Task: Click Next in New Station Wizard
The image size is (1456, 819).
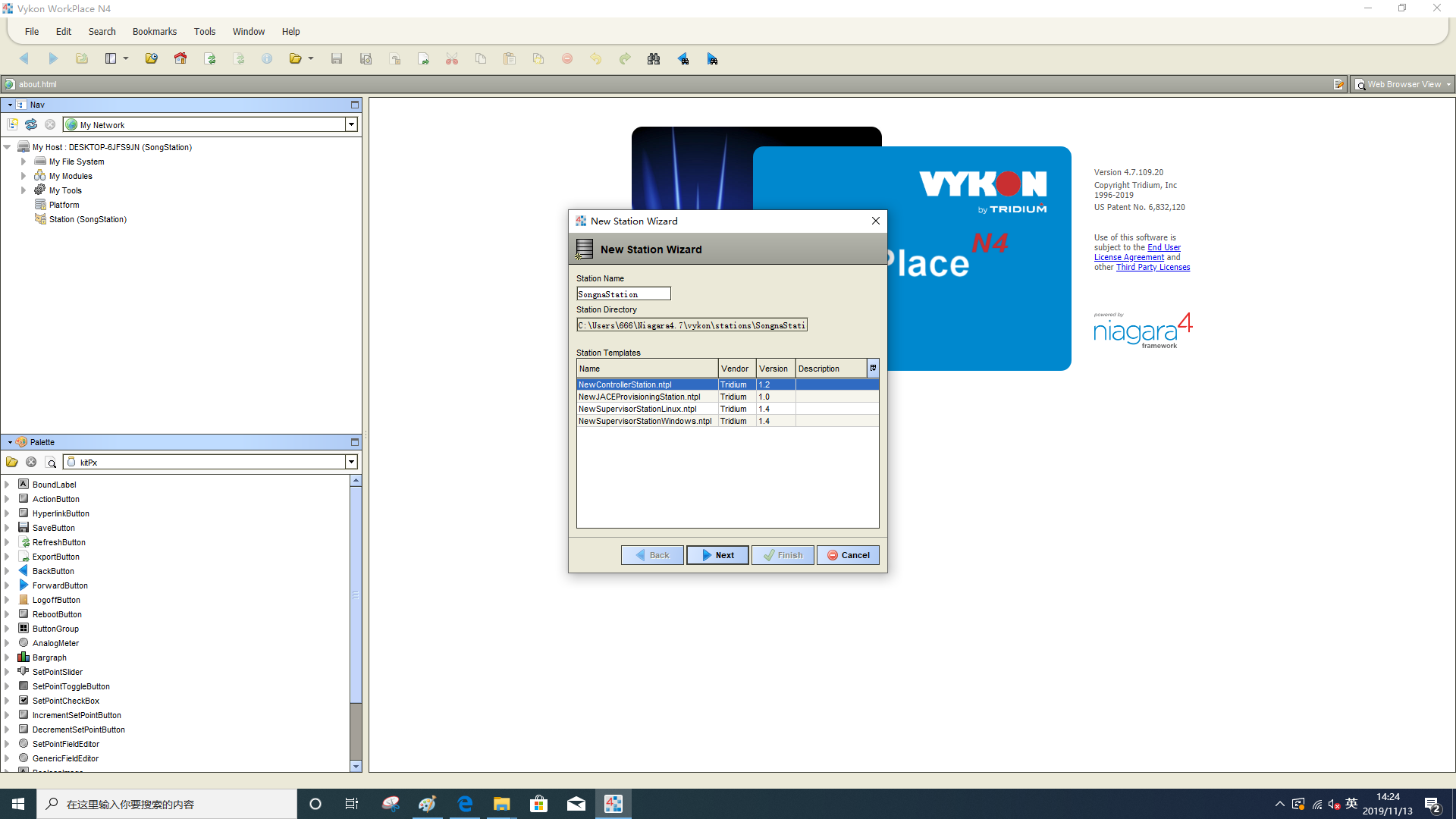Action: click(717, 555)
